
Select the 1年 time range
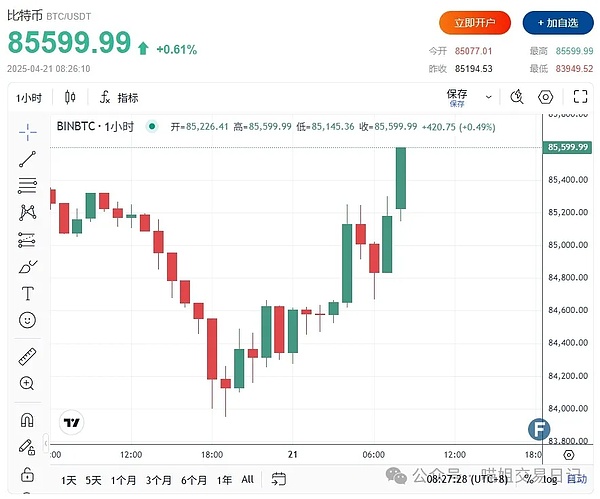click(224, 480)
